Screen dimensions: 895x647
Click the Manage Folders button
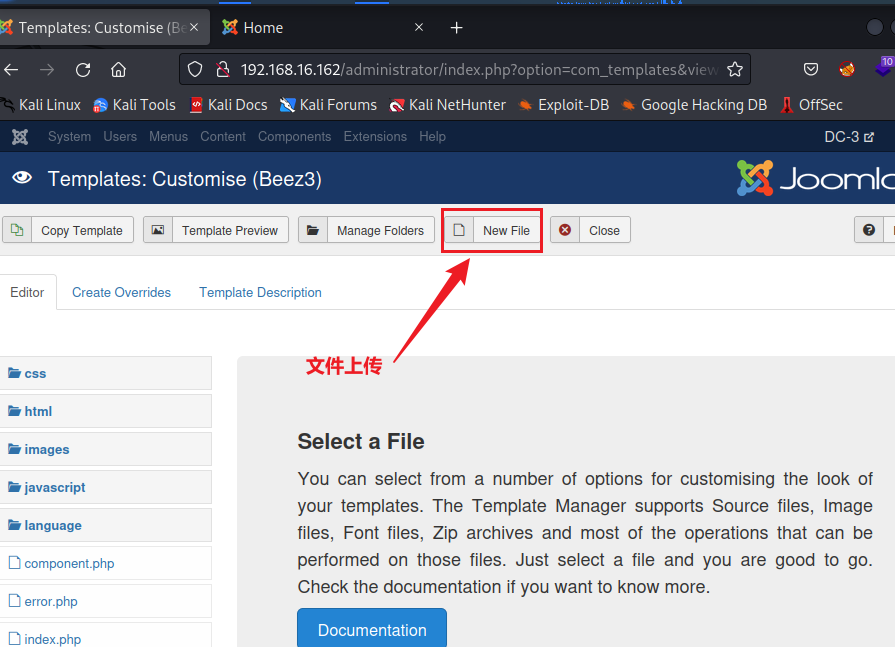tap(366, 230)
